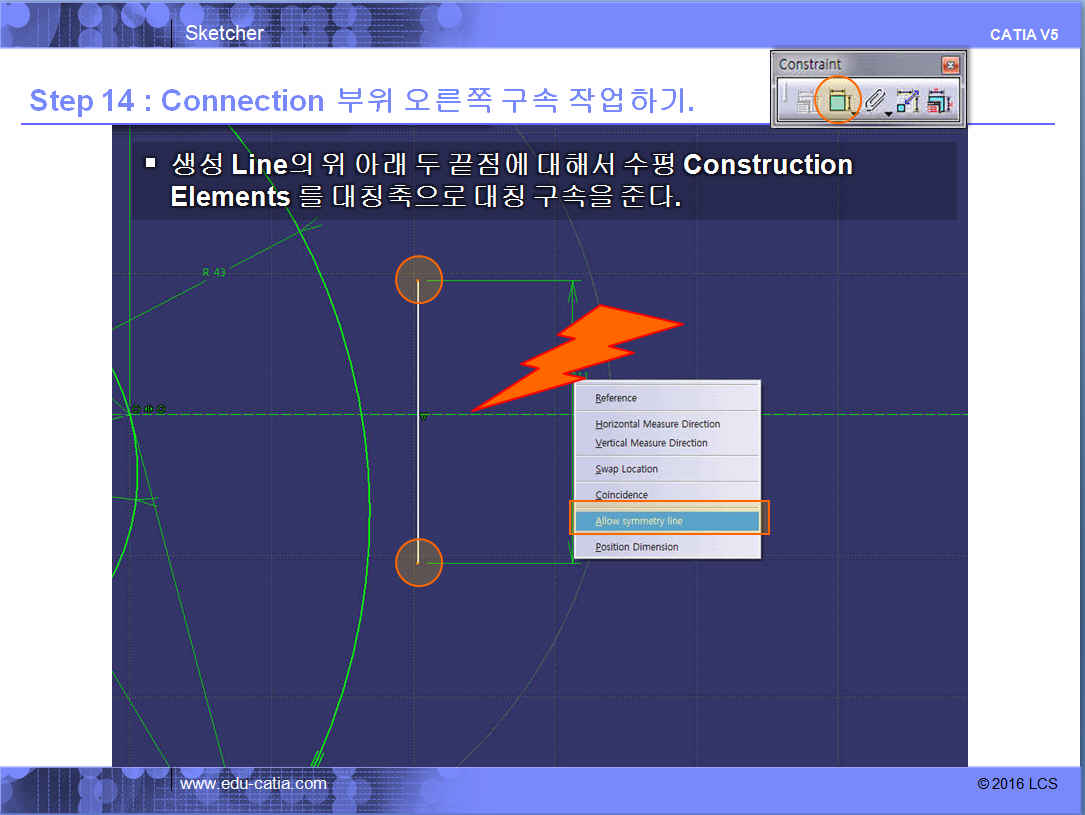This screenshot has width=1085, height=815.
Task: Select Allow symmetry line option
Action: click(639, 521)
